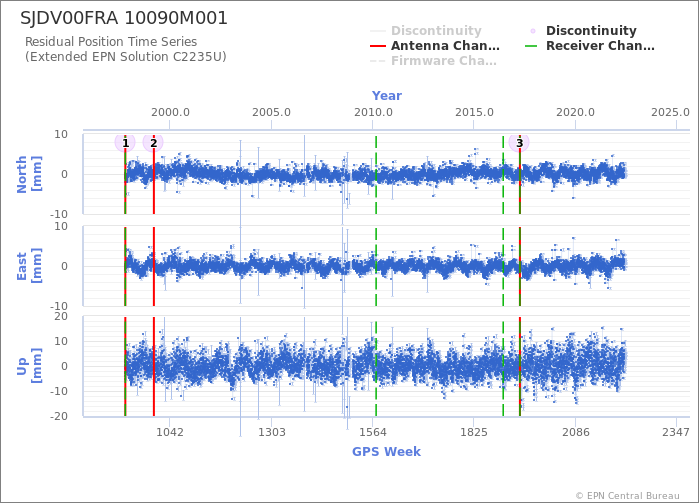Click the 1042 GPS week tick label
Screen dimensions: 700x504
click(170, 432)
